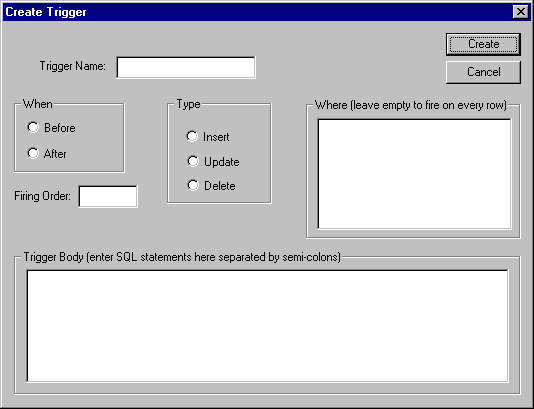This screenshot has width=534, height=409.
Task: Focus the Trigger Name text field
Action: tap(186, 67)
